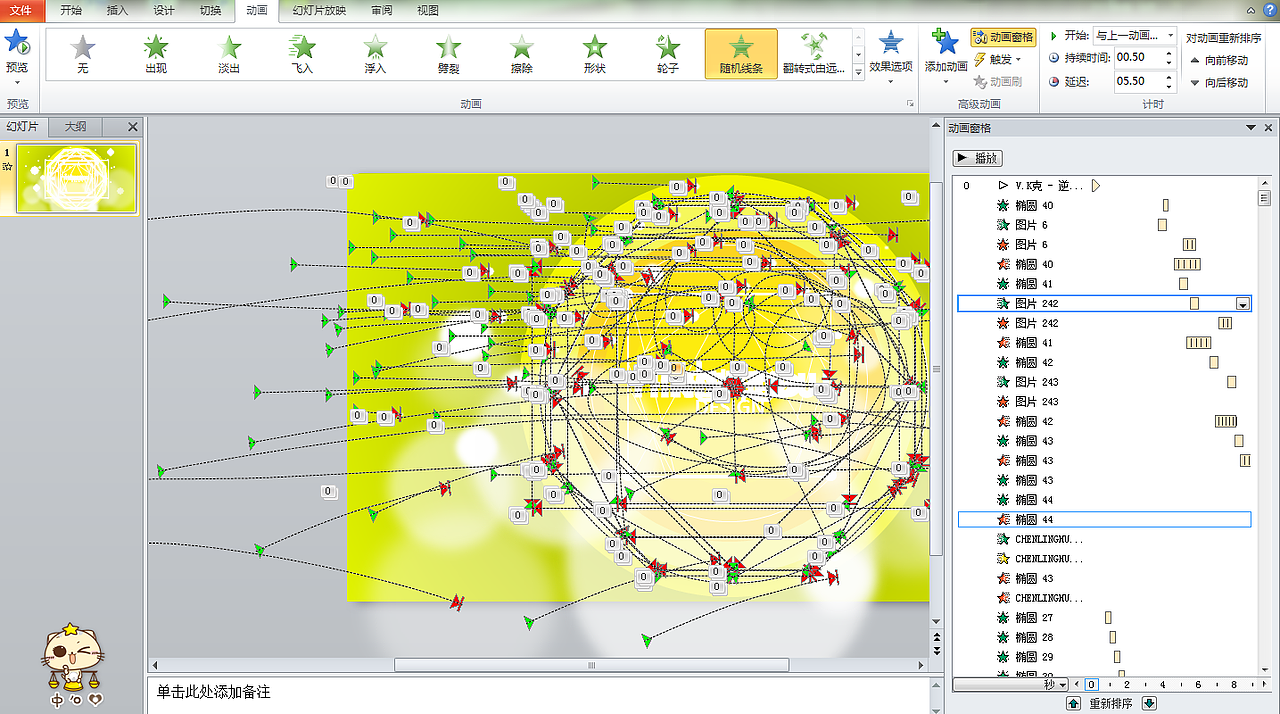Screen dimensions: 1280x714
Task: Apply the 淡出 (Fade) animation effect
Action: click(x=229, y=54)
